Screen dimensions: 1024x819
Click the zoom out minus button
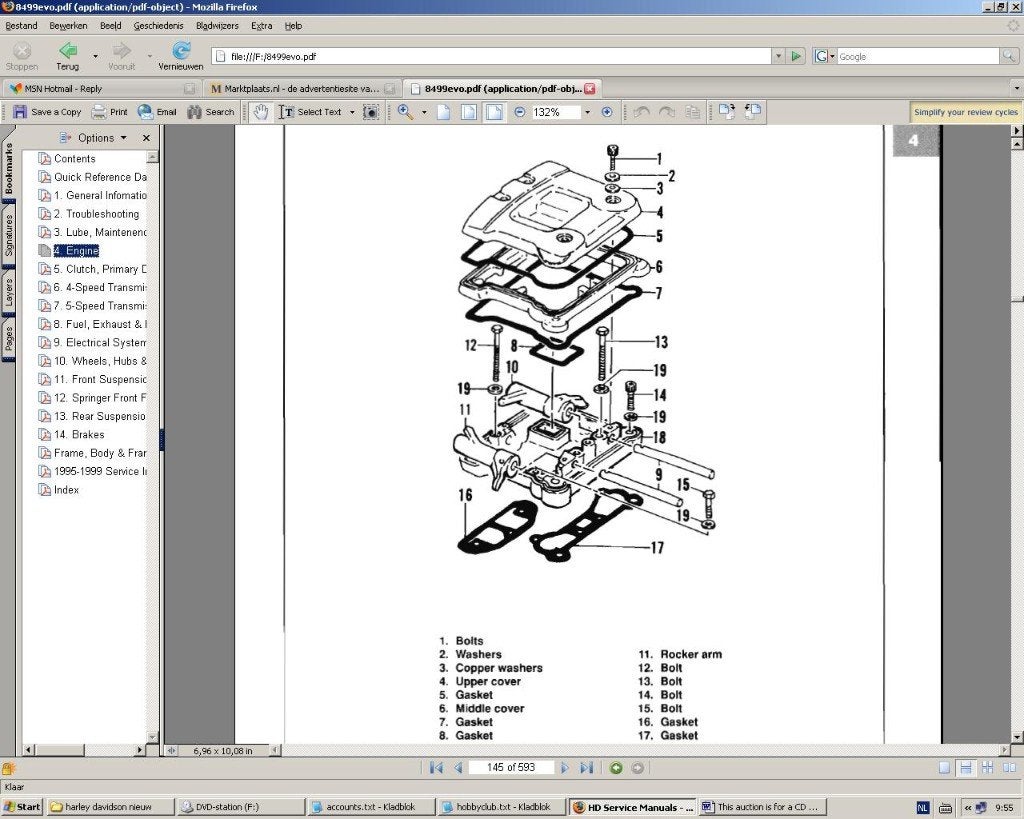click(x=520, y=112)
